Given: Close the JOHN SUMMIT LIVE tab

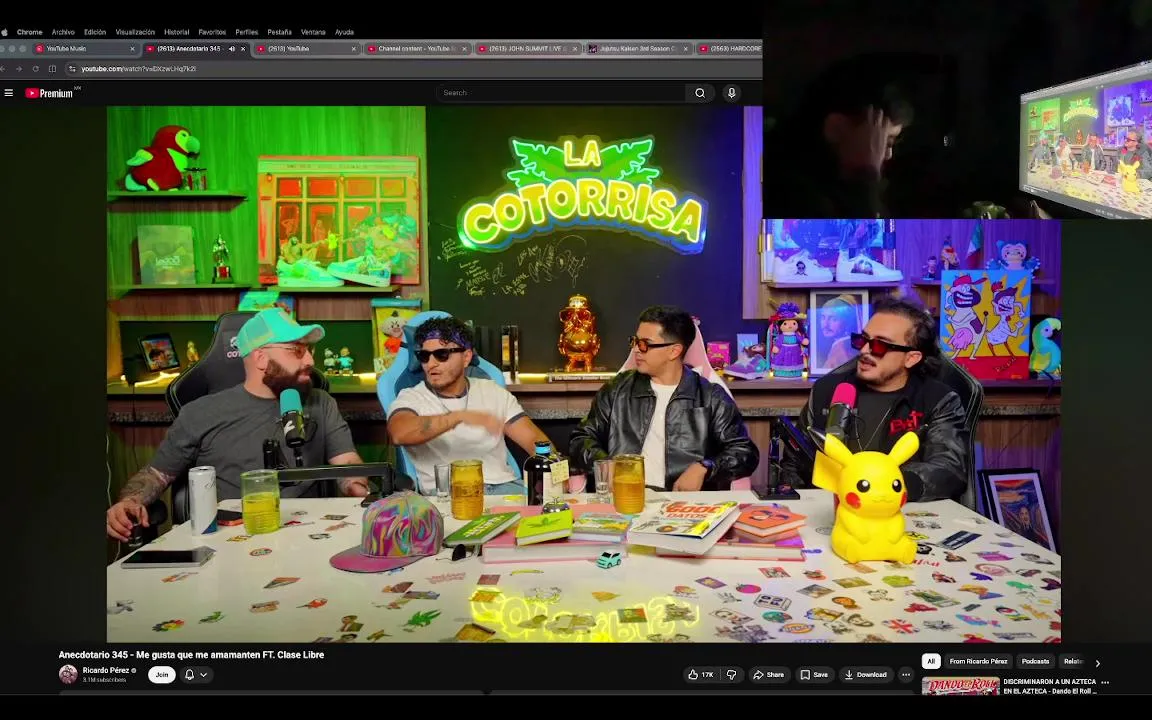Looking at the screenshot, I should (x=575, y=48).
